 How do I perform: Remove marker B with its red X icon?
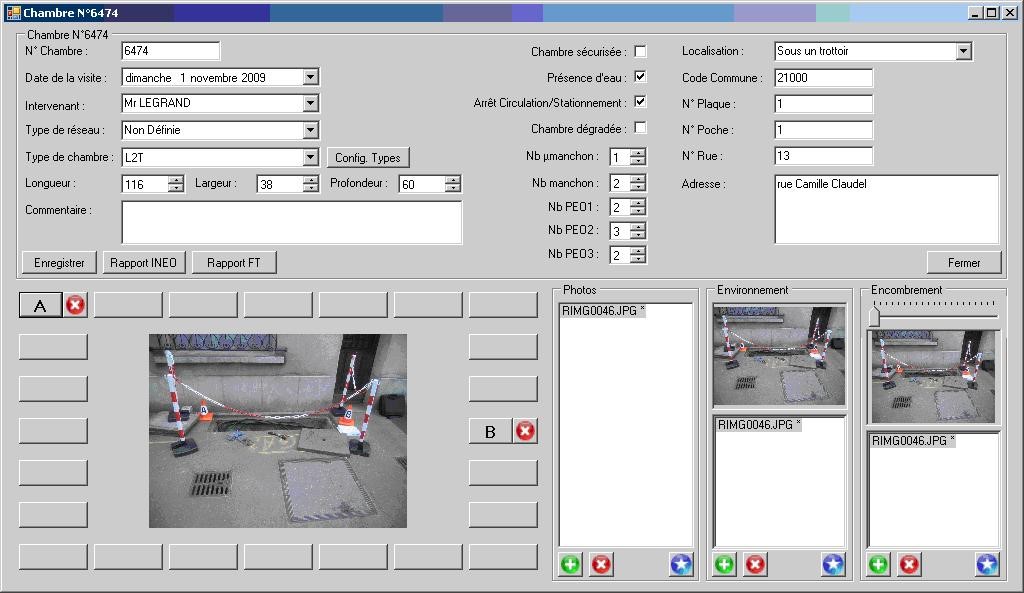pyautogui.click(x=524, y=431)
